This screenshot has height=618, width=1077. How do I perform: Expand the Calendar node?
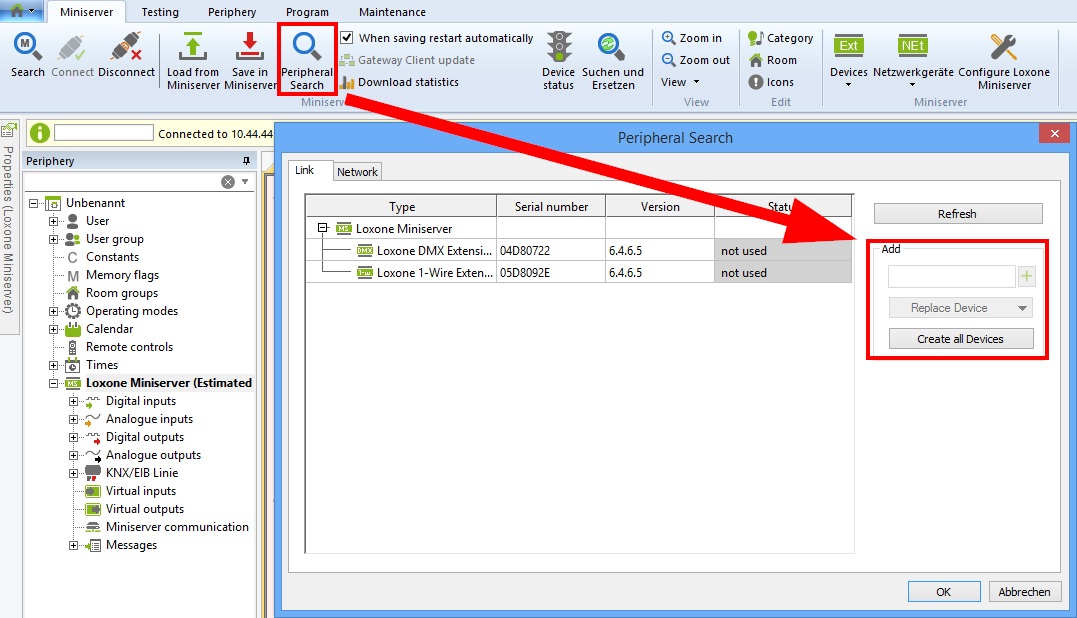pyautogui.click(x=53, y=330)
